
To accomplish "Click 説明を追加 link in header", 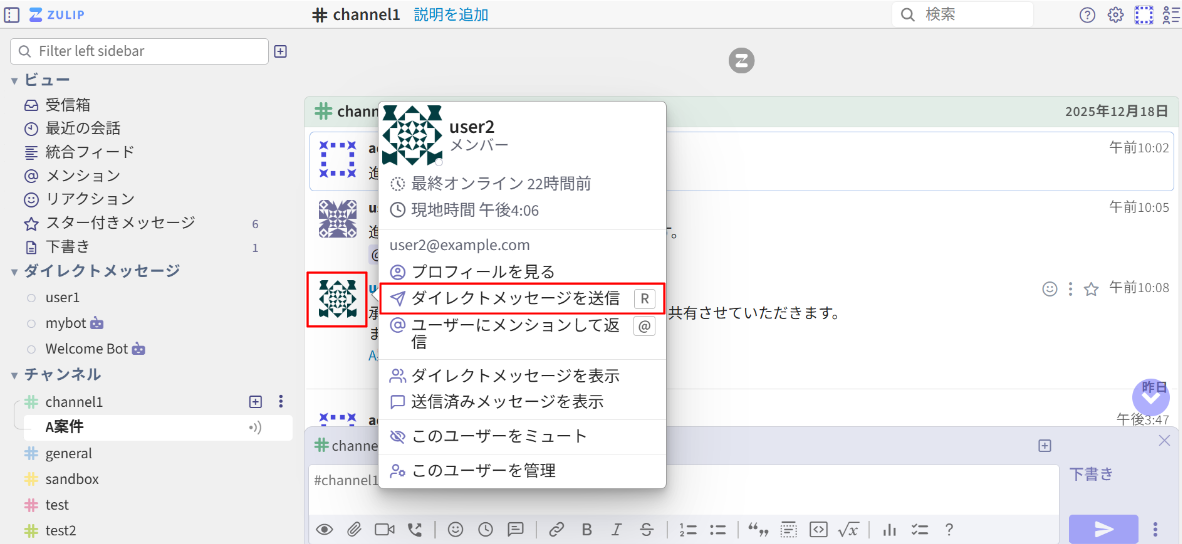I will (450, 14).
